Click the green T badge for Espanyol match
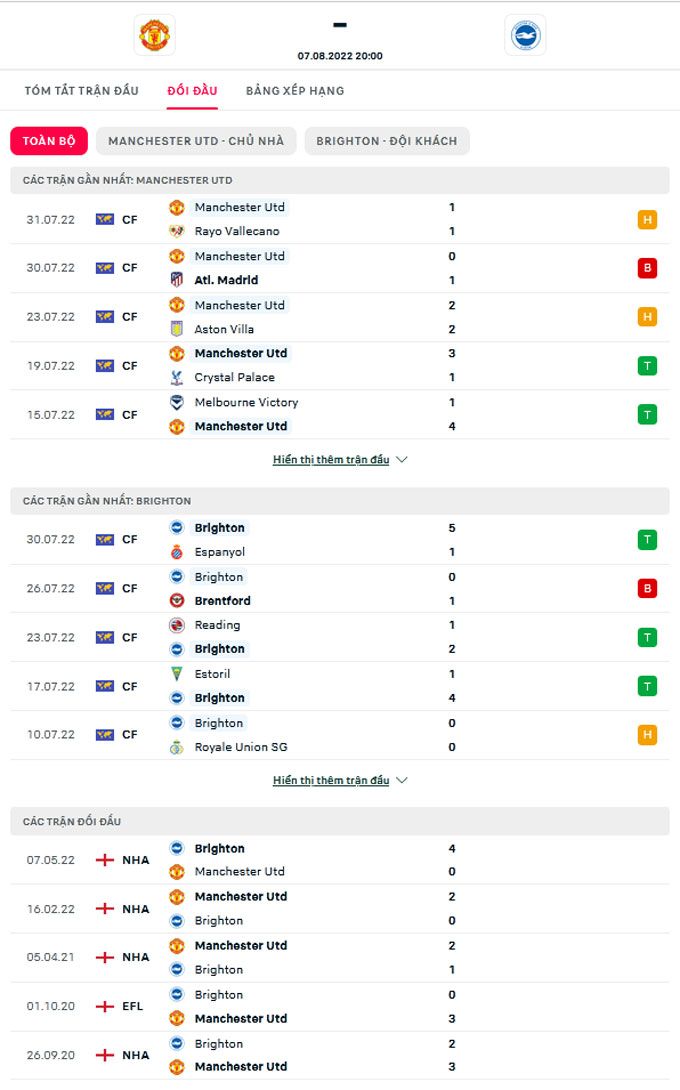Image resolution: width=680 pixels, height=1090 pixels. [x=647, y=540]
